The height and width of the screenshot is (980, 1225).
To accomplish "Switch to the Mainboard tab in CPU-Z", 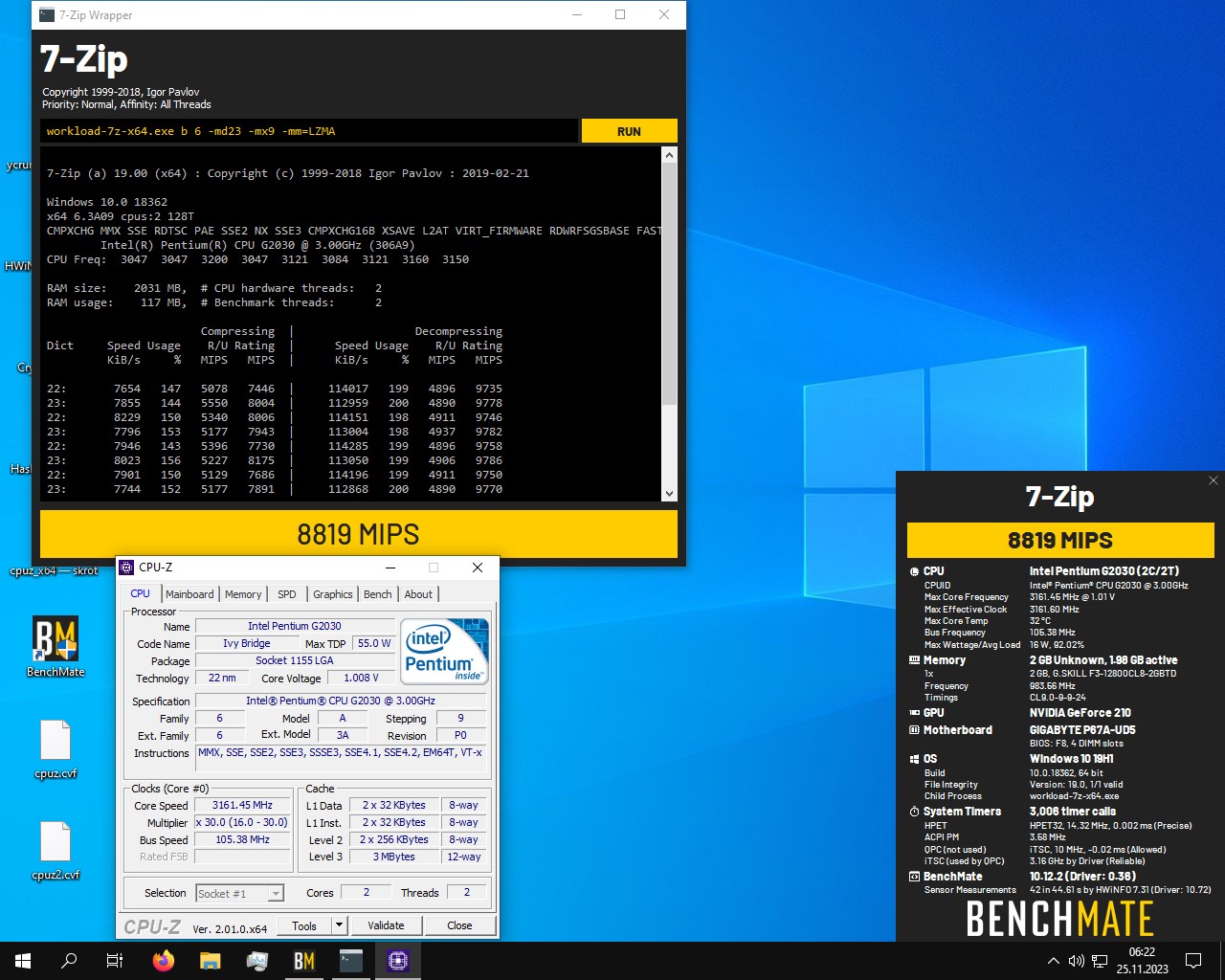I will pyautogui.click(x=189, y=594).
